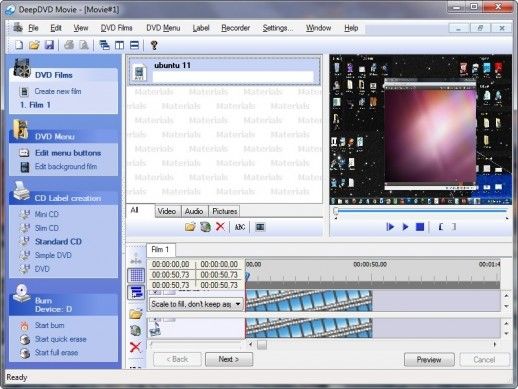Screen dimensions: 518x389
Task: Click the DVD Films film reel icon
Action: (22, 68)
